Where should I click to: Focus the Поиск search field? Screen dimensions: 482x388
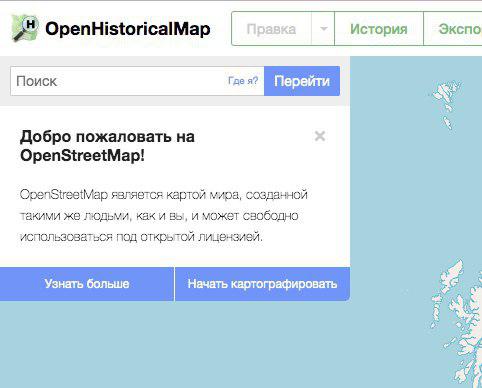118,81
